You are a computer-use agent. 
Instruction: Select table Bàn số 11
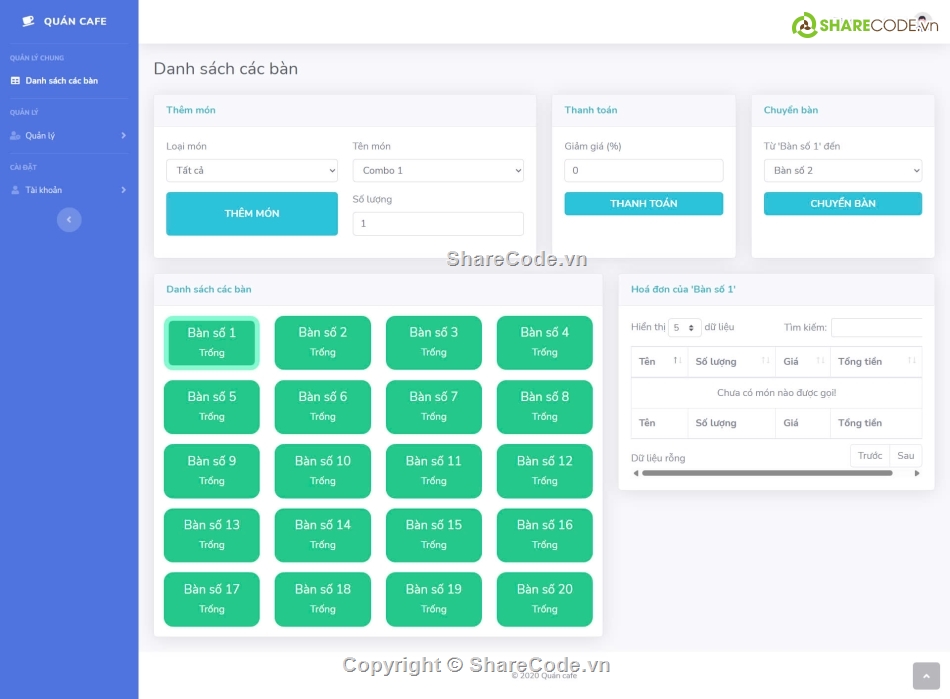pos(434,471)
